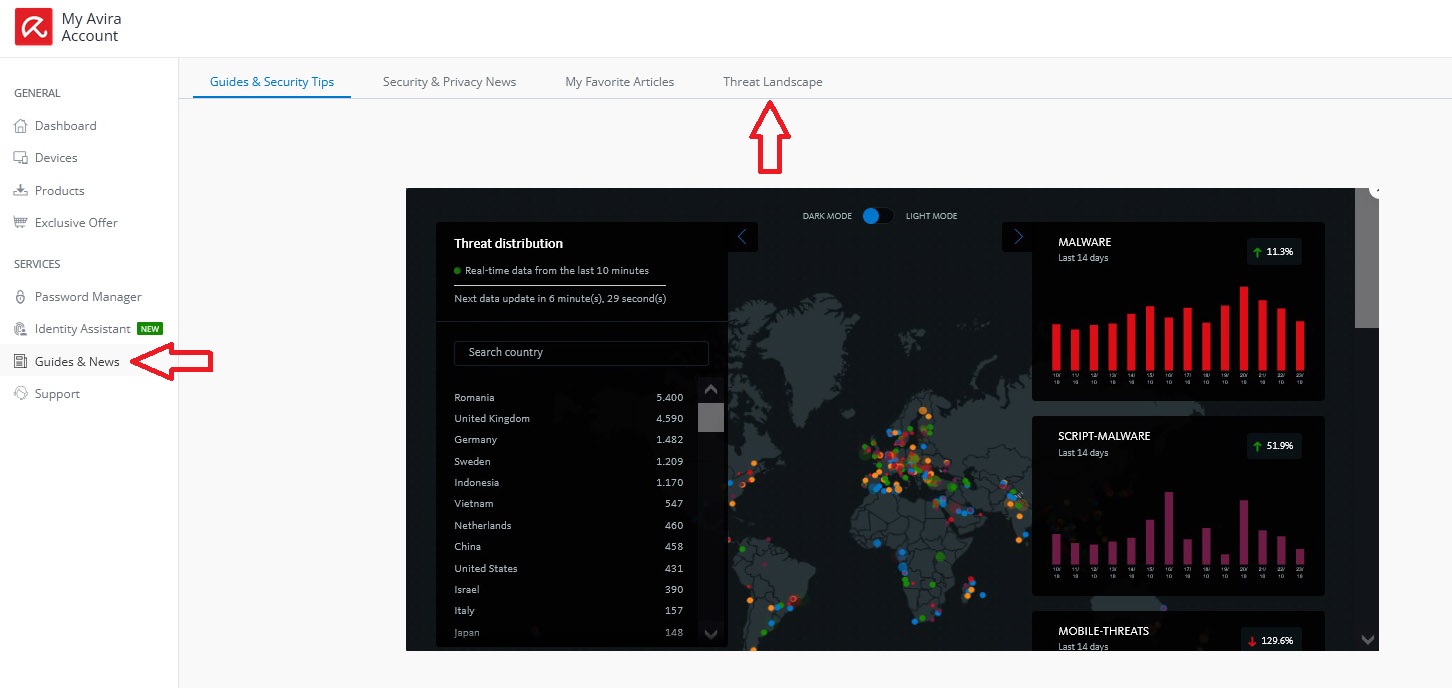
Task: Click the Devices sidebar icon
Action: coord(21,158)
